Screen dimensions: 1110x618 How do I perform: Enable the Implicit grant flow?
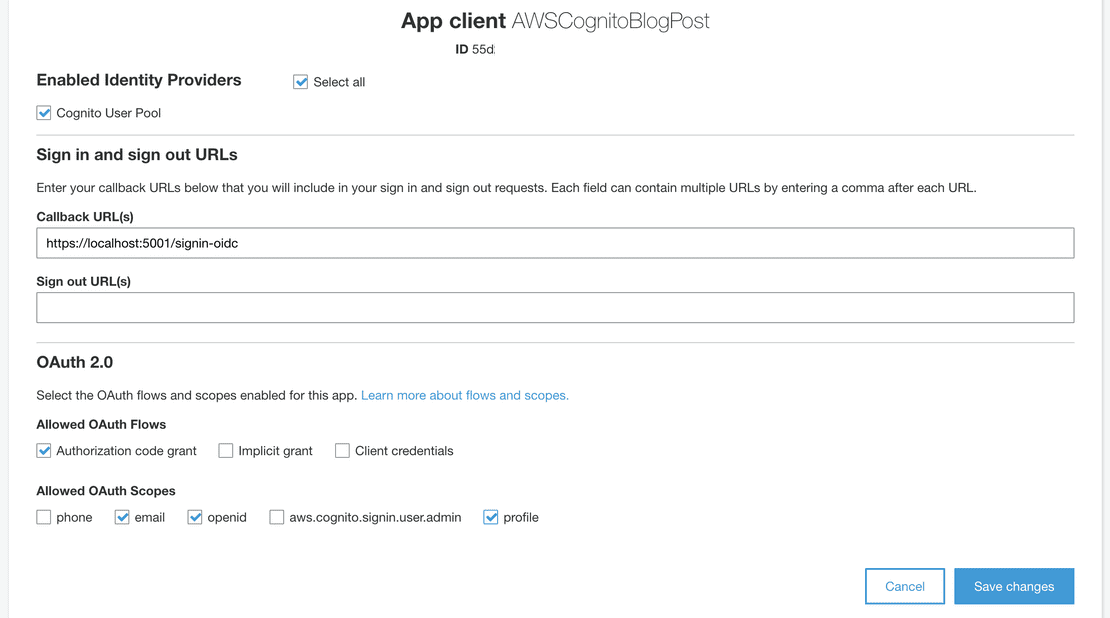coord(226,451)
